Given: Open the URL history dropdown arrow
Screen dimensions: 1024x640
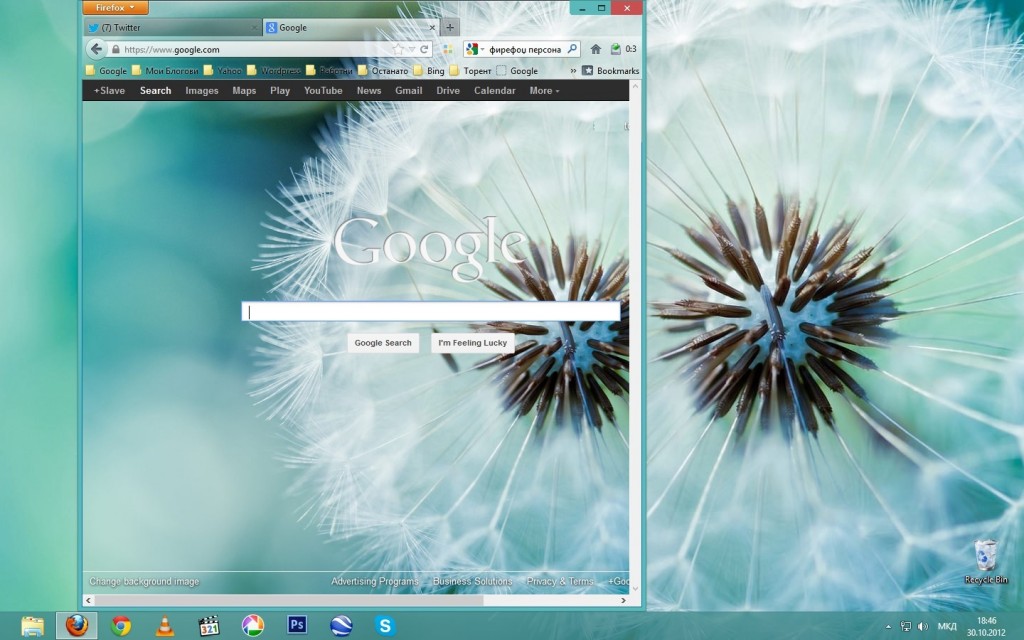Looking at the screenshot, I should pos(411,49).
